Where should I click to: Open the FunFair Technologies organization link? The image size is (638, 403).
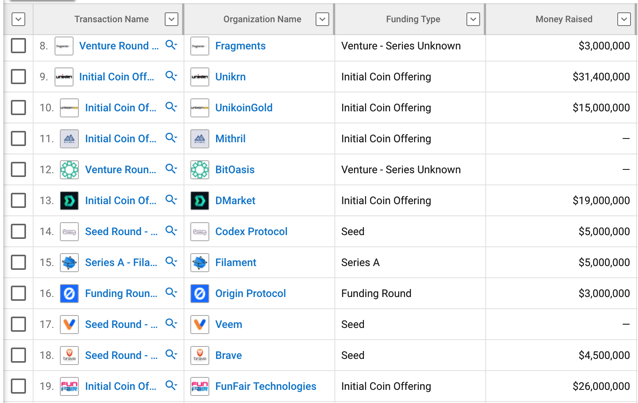coord(265,386)
